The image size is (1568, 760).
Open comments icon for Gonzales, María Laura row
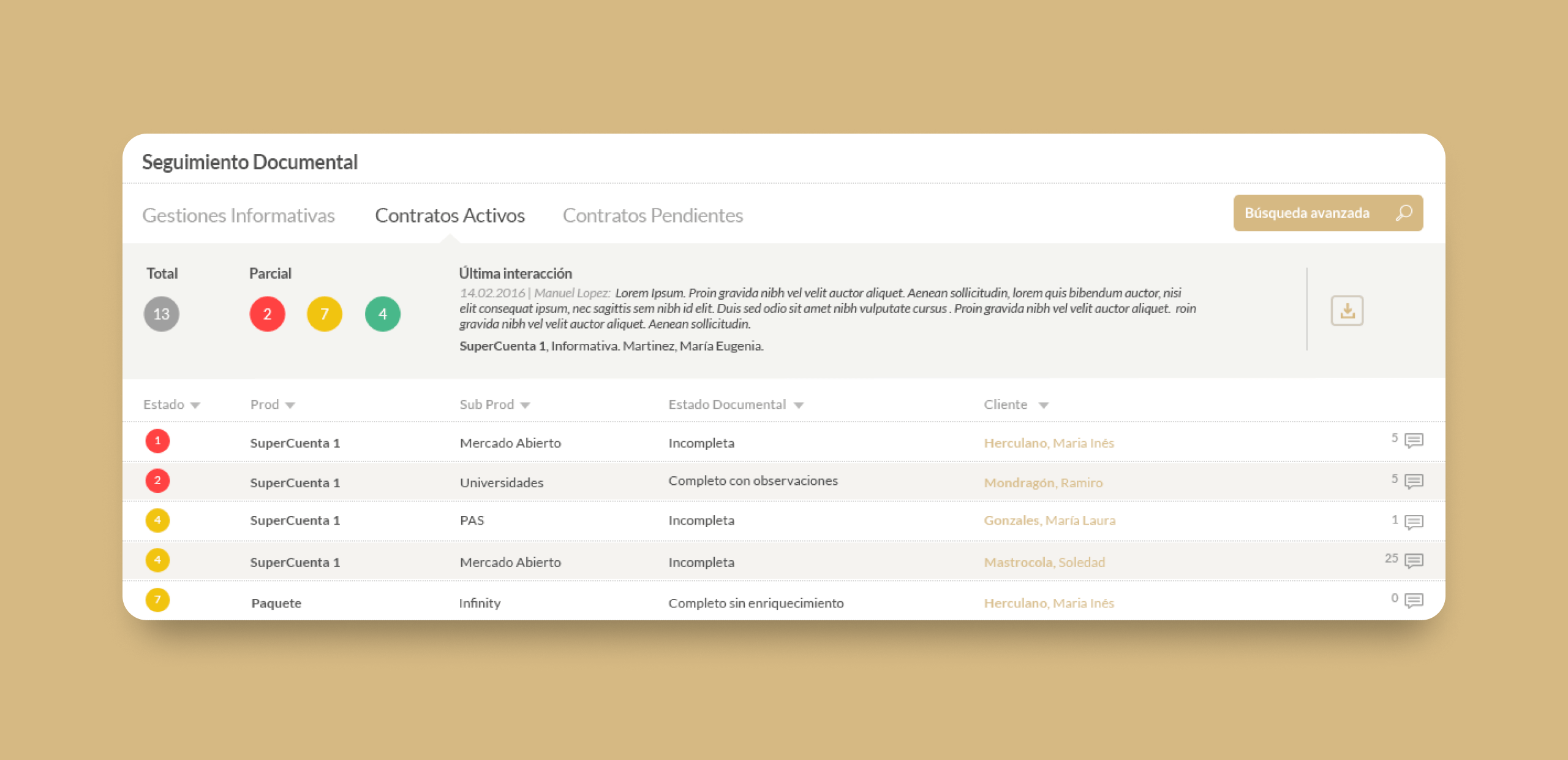pyautogui.click(x=1413, y=522)
